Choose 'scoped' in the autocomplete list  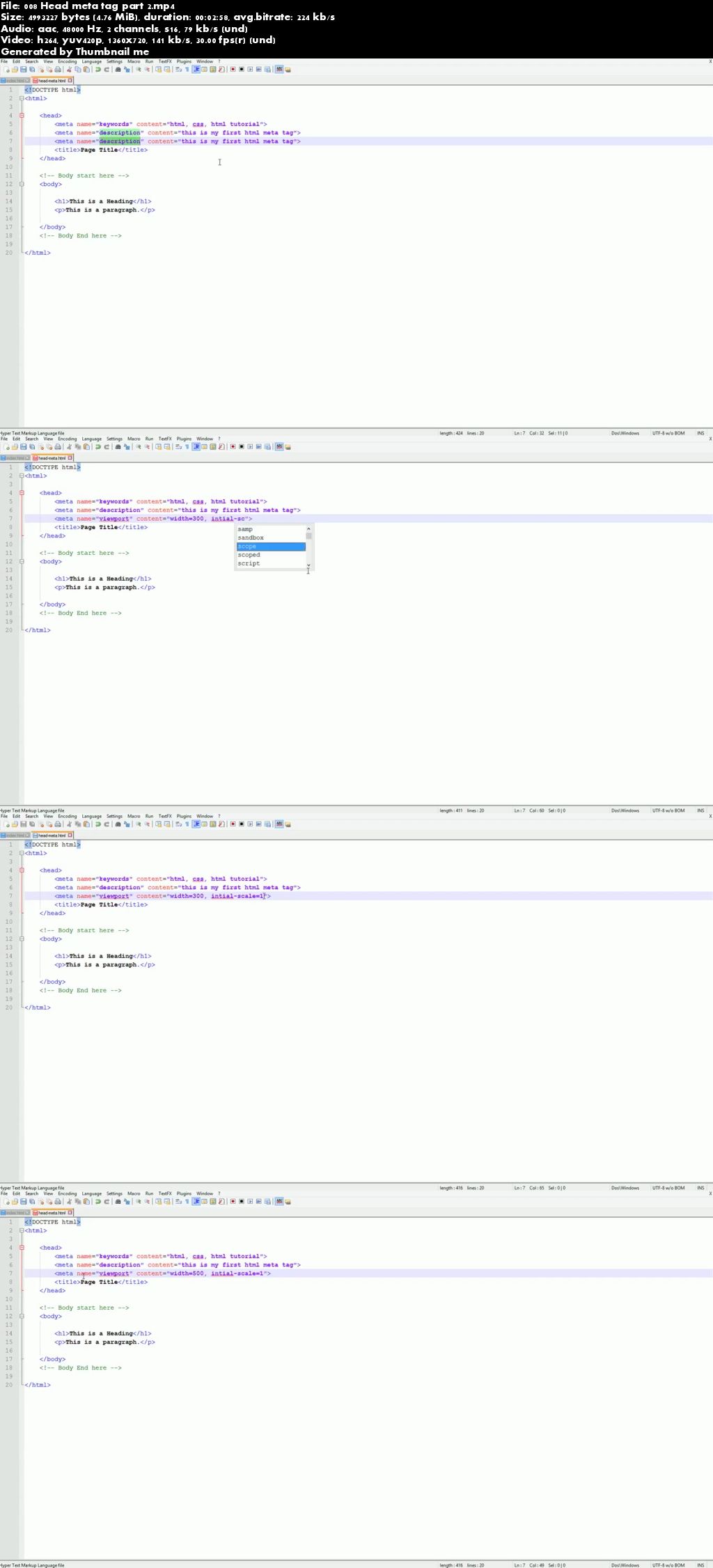[270, 555]
